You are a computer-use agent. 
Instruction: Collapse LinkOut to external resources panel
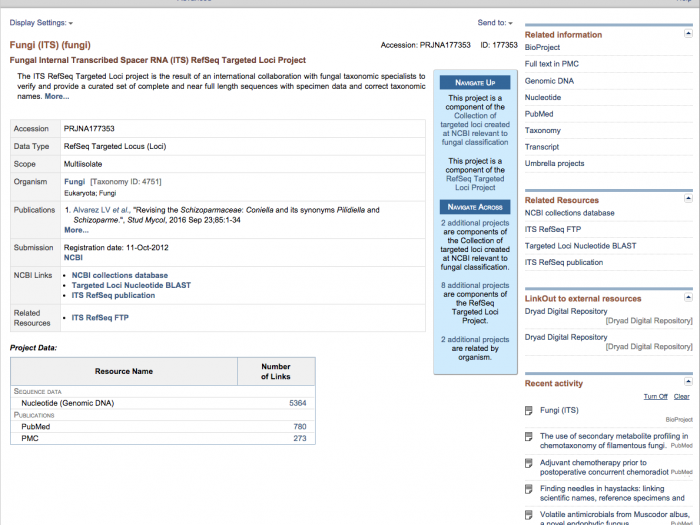(688, 297)
